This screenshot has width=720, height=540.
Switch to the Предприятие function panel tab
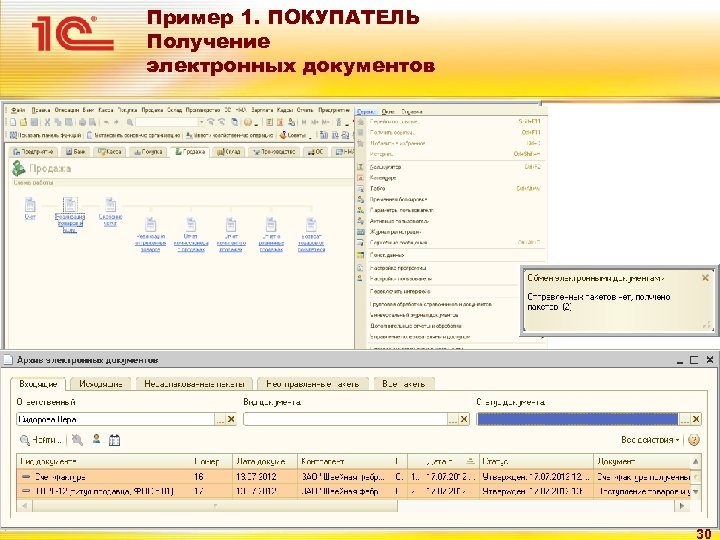34,152
